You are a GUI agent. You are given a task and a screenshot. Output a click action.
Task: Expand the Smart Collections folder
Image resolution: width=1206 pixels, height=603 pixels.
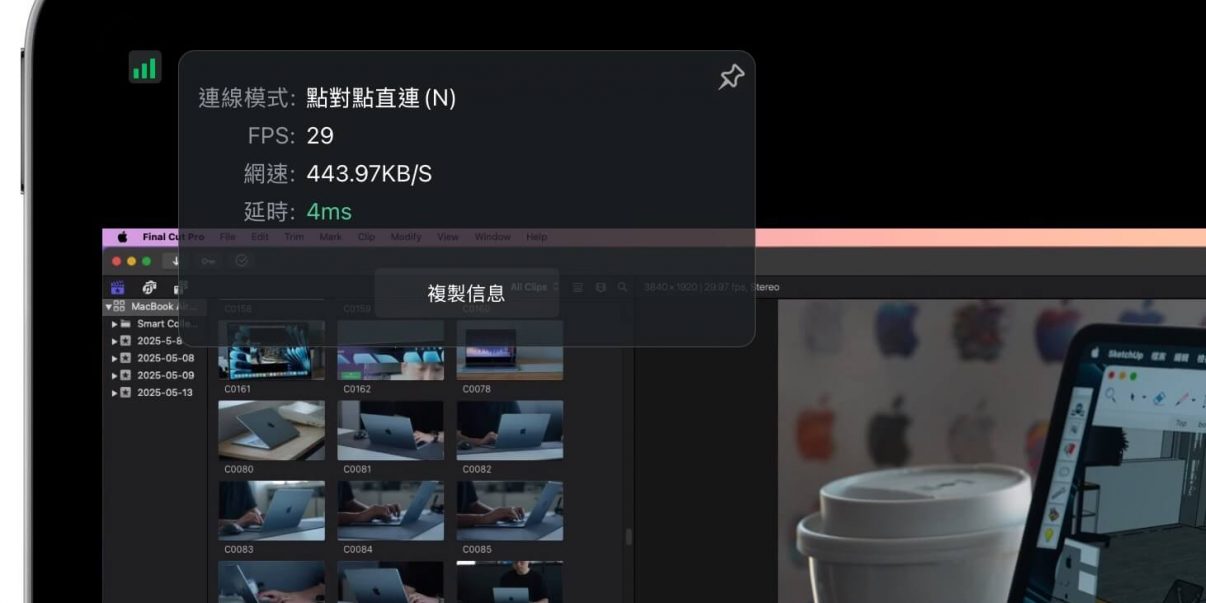(x=115, y=324)
